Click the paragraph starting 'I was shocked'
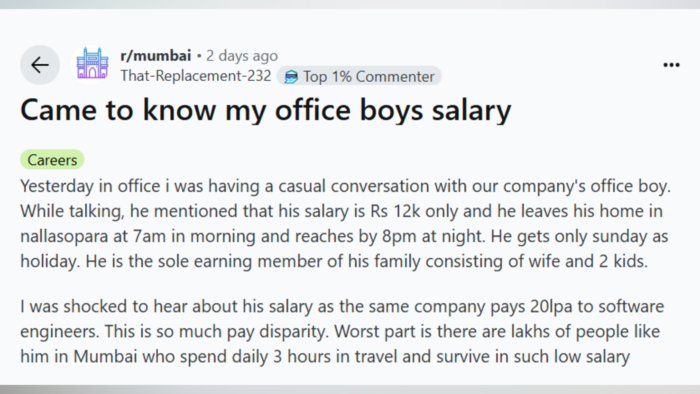This screenshot has height=394, width=700. [x=342, y=332]
